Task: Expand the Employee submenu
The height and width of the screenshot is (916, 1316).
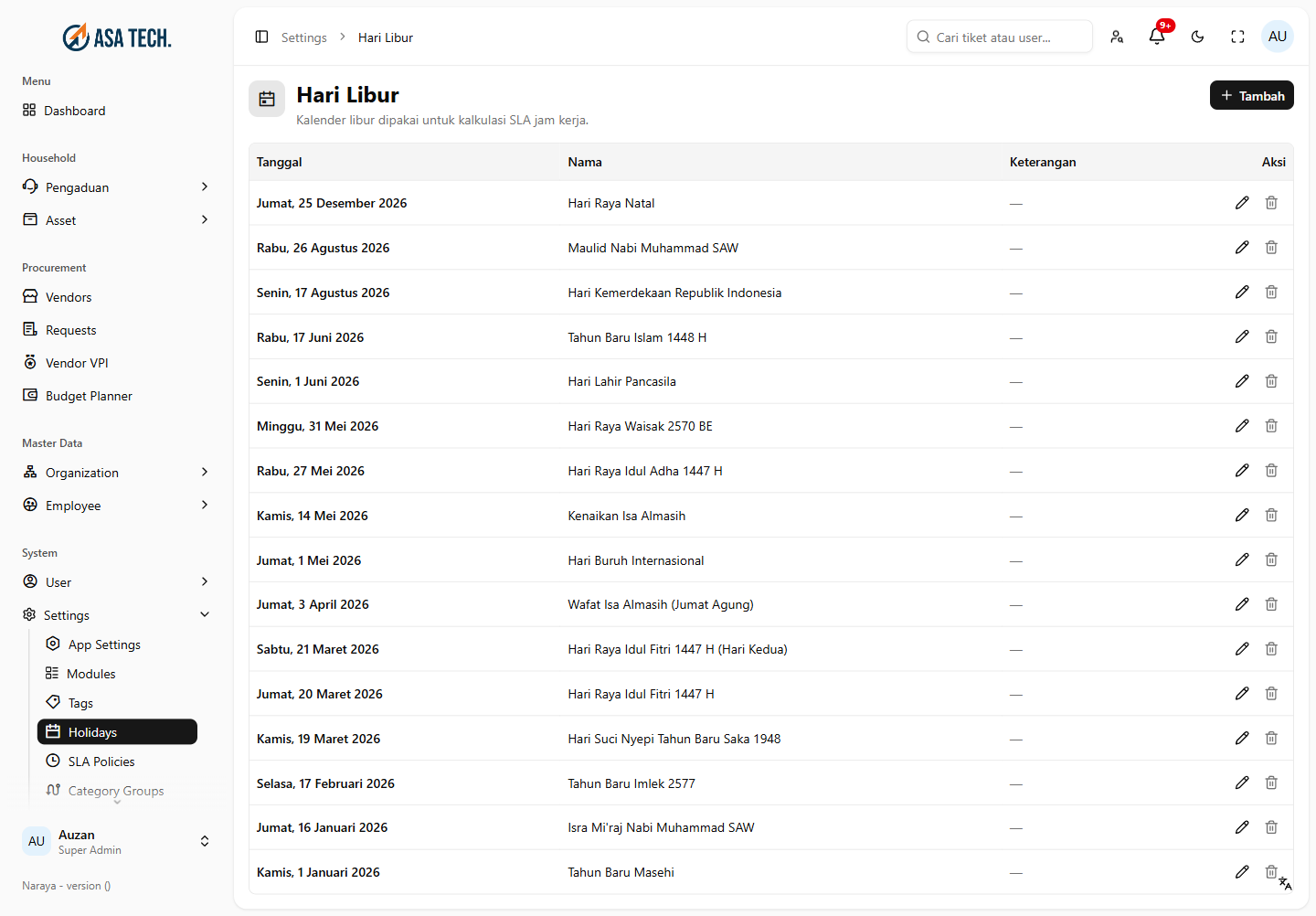Action: [205, 505]
